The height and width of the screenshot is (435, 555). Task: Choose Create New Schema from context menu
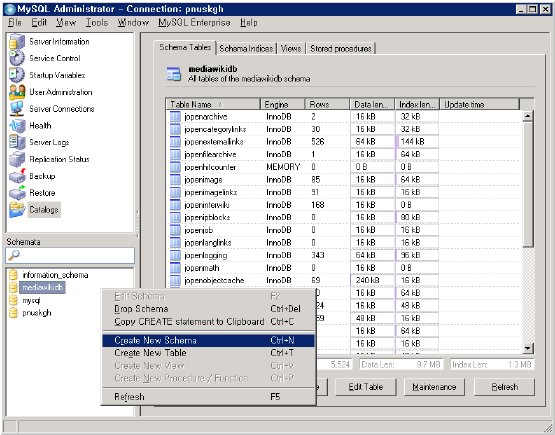[208, 340]
